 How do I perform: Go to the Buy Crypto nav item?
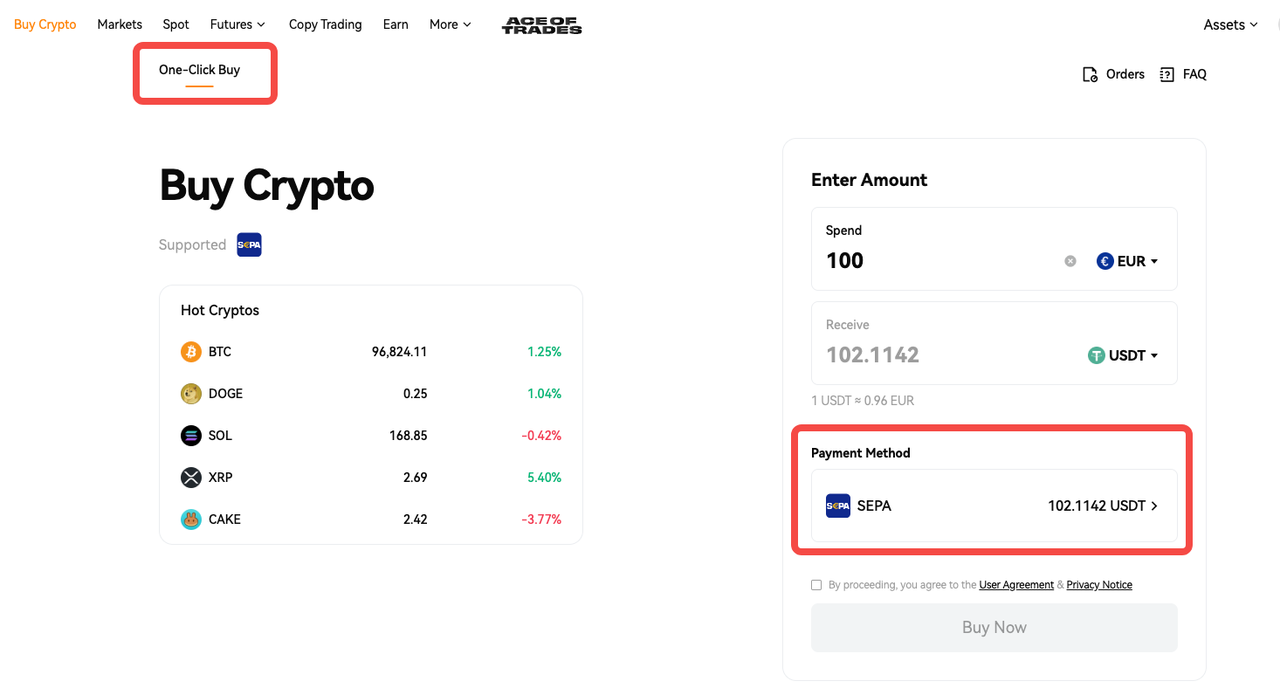[x=45, y=24]
